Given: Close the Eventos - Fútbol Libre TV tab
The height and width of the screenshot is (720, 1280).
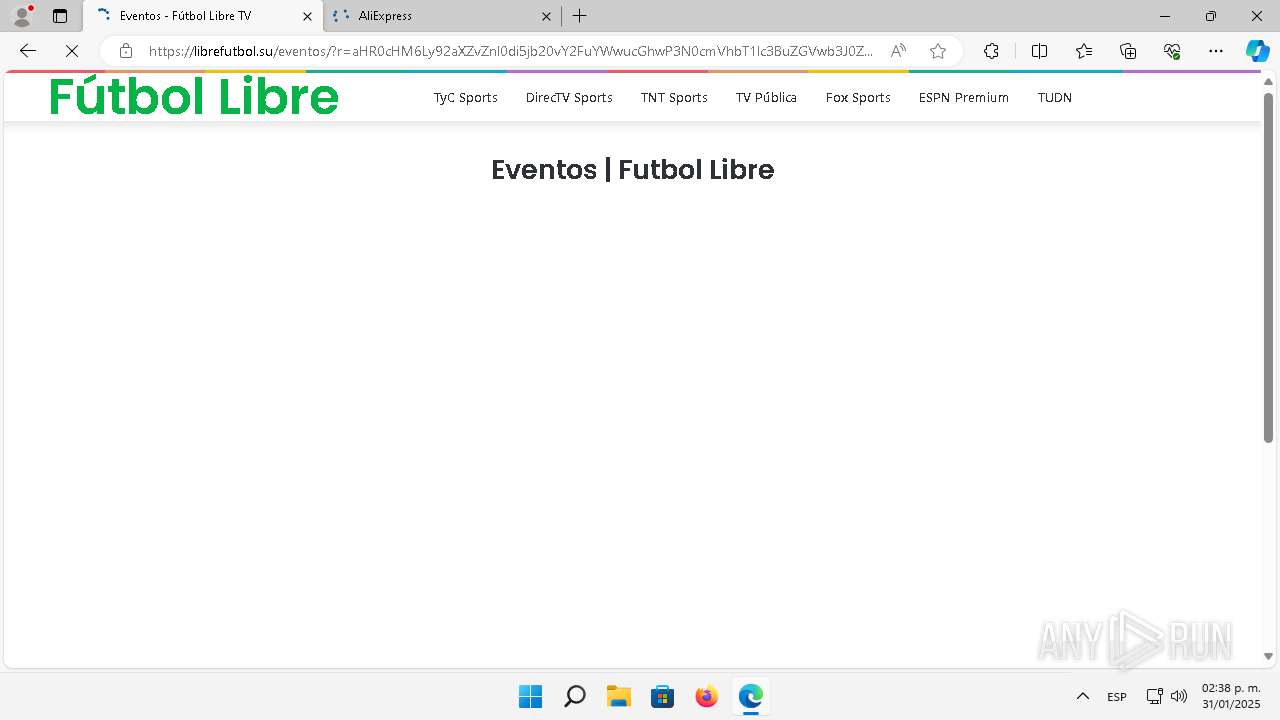Looking at the screenshot, I should click(307, 16).
